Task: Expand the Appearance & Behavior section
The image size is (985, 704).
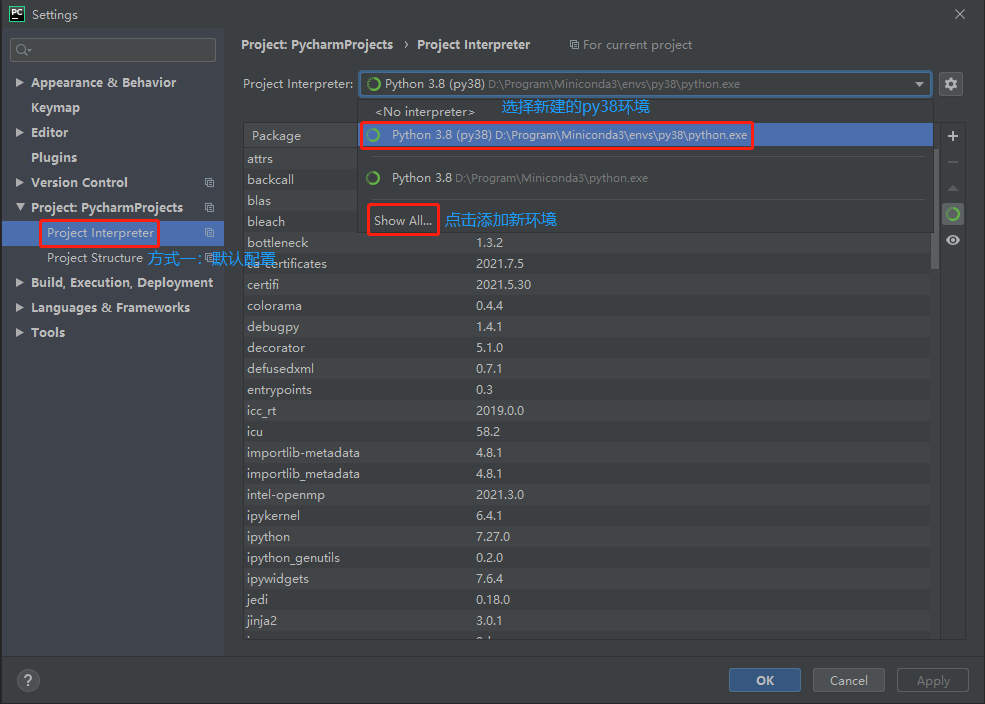Action: point(20,83)
